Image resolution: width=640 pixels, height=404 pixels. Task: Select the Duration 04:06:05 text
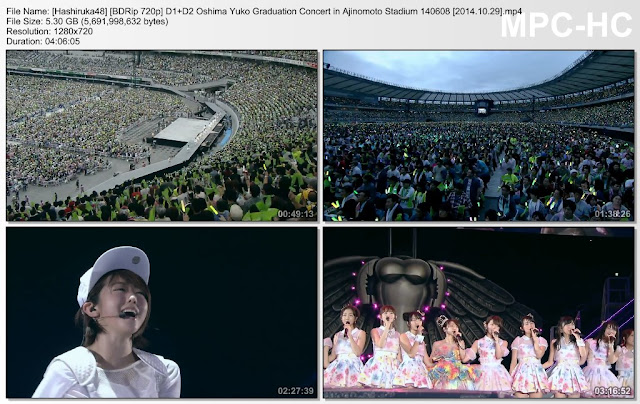(43, 41)
